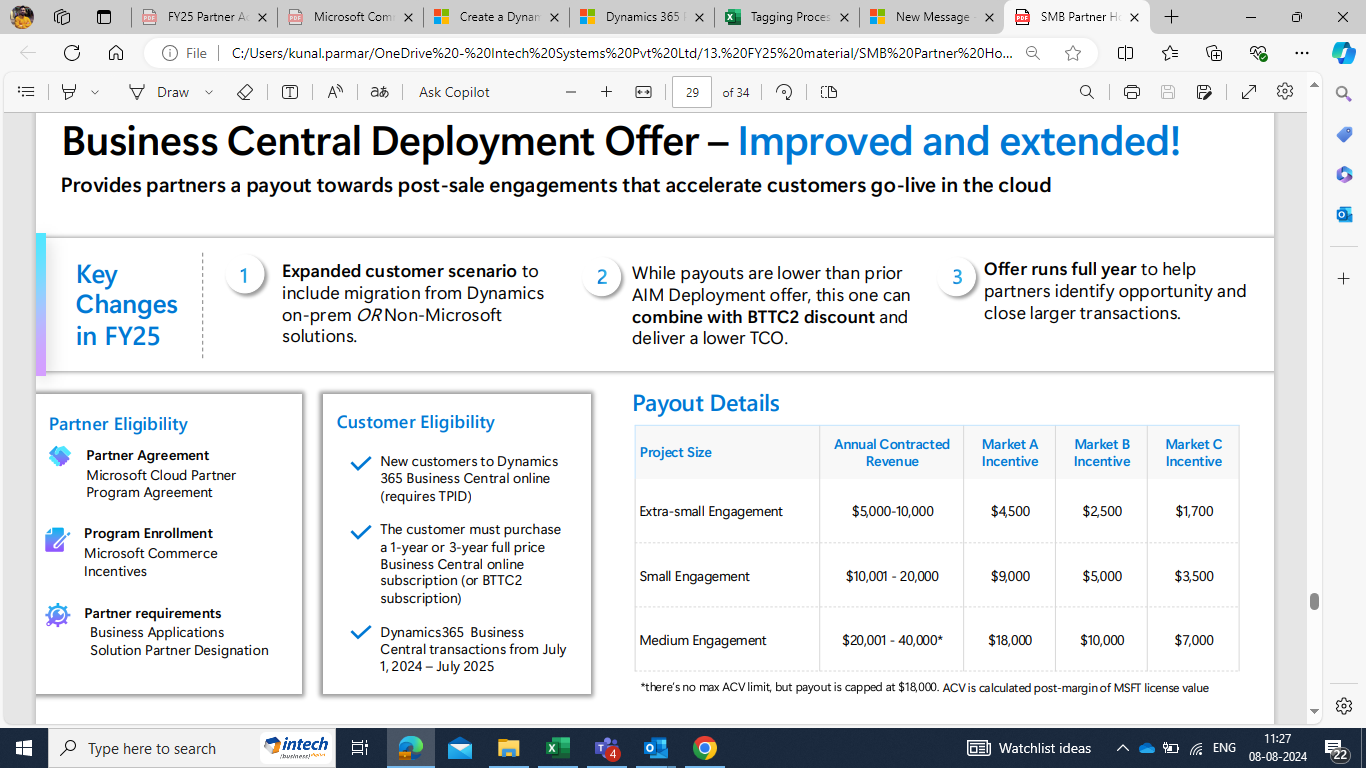Image resolution: width=1366 pixels, height=768 pixels.
Task: Open the Highlight color dropdown
Action: pos(97,92)
